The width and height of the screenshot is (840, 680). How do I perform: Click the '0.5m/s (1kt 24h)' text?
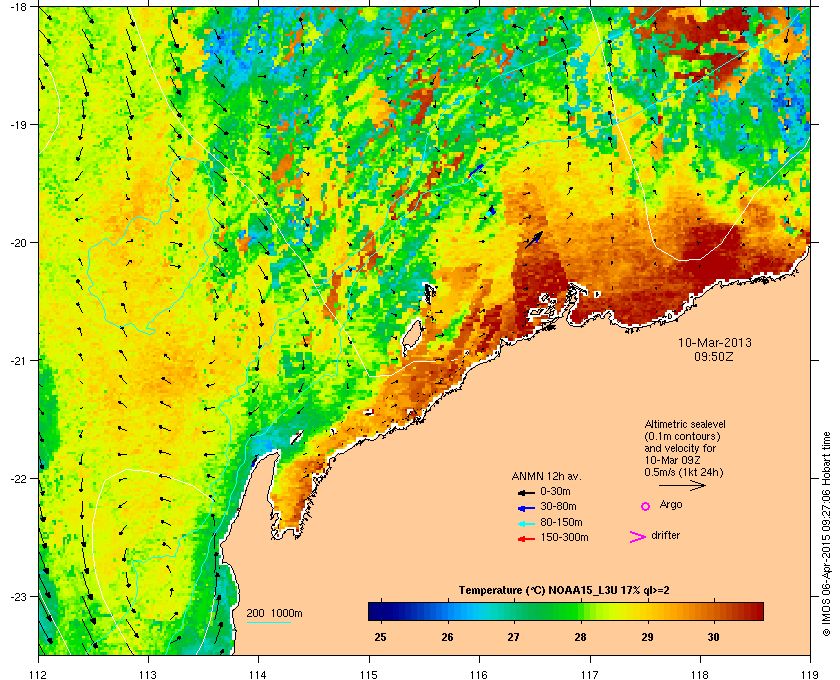coord(684,473)
